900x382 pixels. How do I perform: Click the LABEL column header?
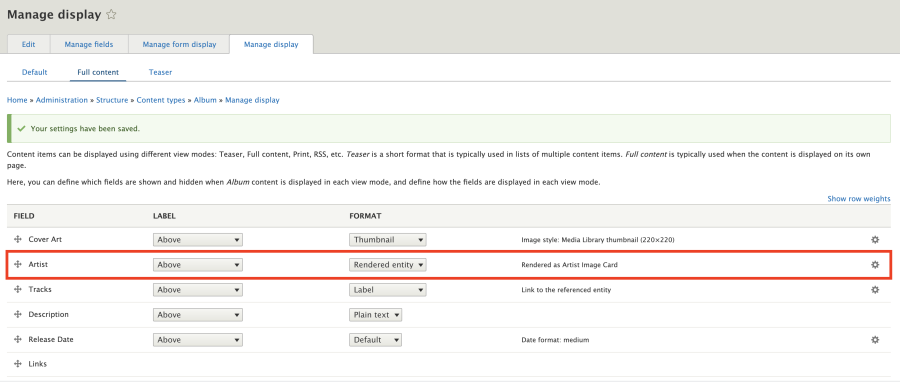click(164, 216)
